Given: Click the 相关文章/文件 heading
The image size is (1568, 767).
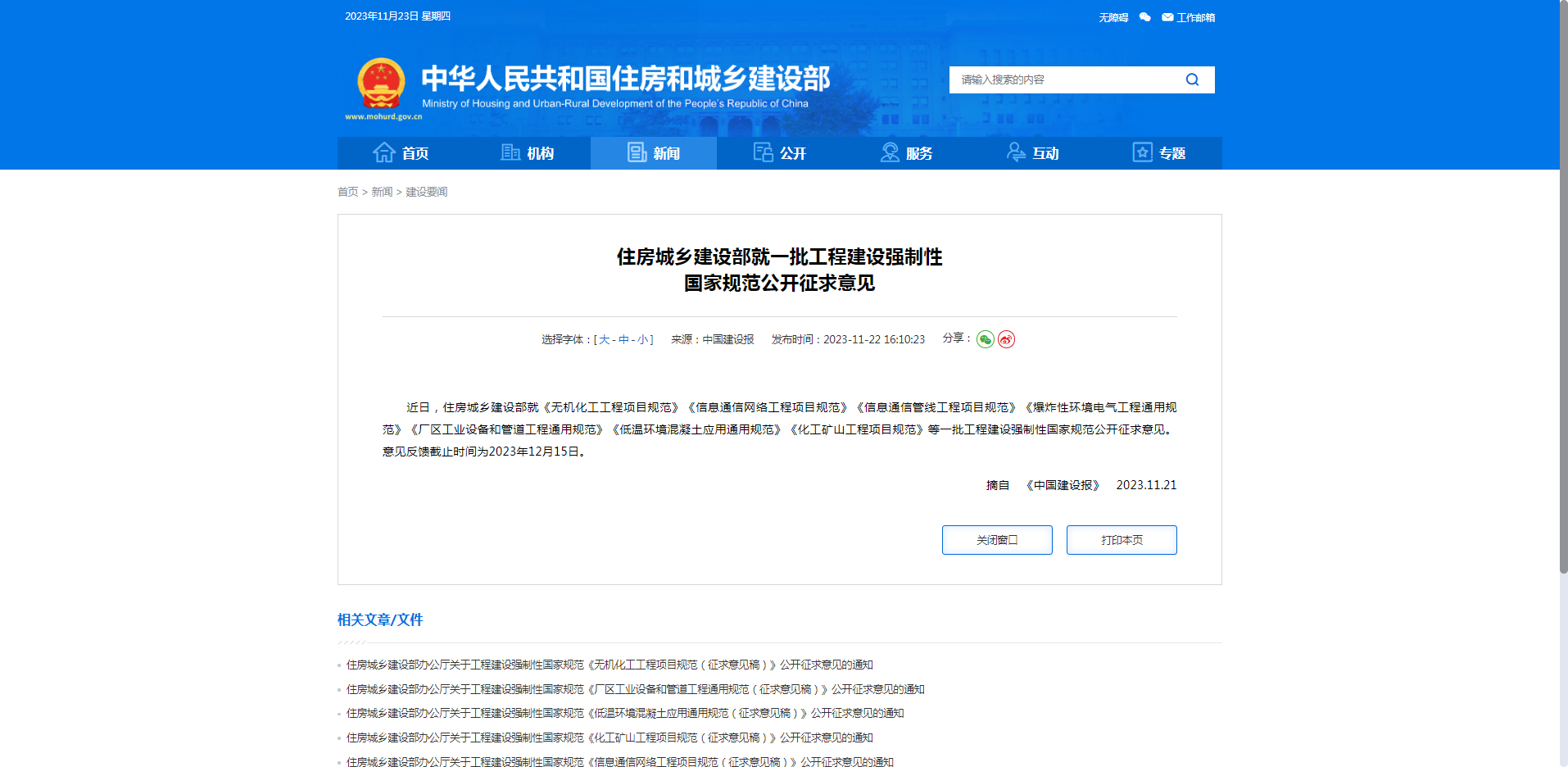Looking at the screenshot, I should pyautogui.click(x=380, y=620).
